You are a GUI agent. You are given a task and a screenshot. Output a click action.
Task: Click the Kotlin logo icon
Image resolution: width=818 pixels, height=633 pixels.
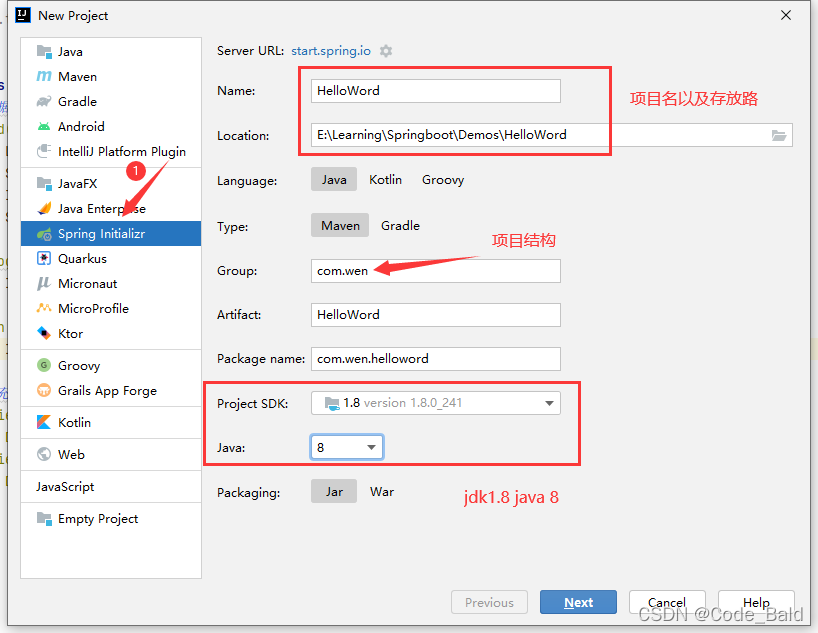44,422
